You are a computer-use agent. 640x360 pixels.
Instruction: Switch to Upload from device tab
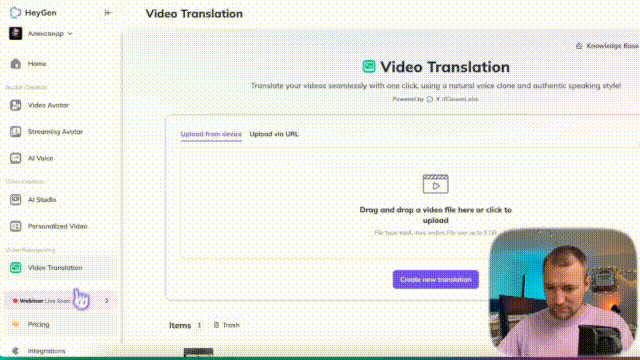pos(211,134)
